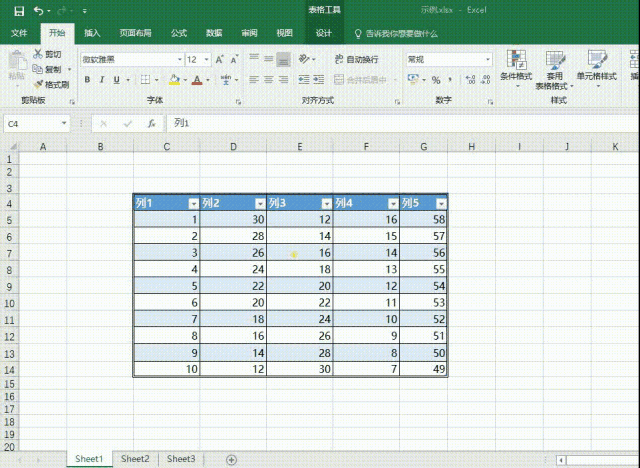This screenshot has width=640, height=468.
Task: Expand the font size dropdown
Action: pos(205,60)
